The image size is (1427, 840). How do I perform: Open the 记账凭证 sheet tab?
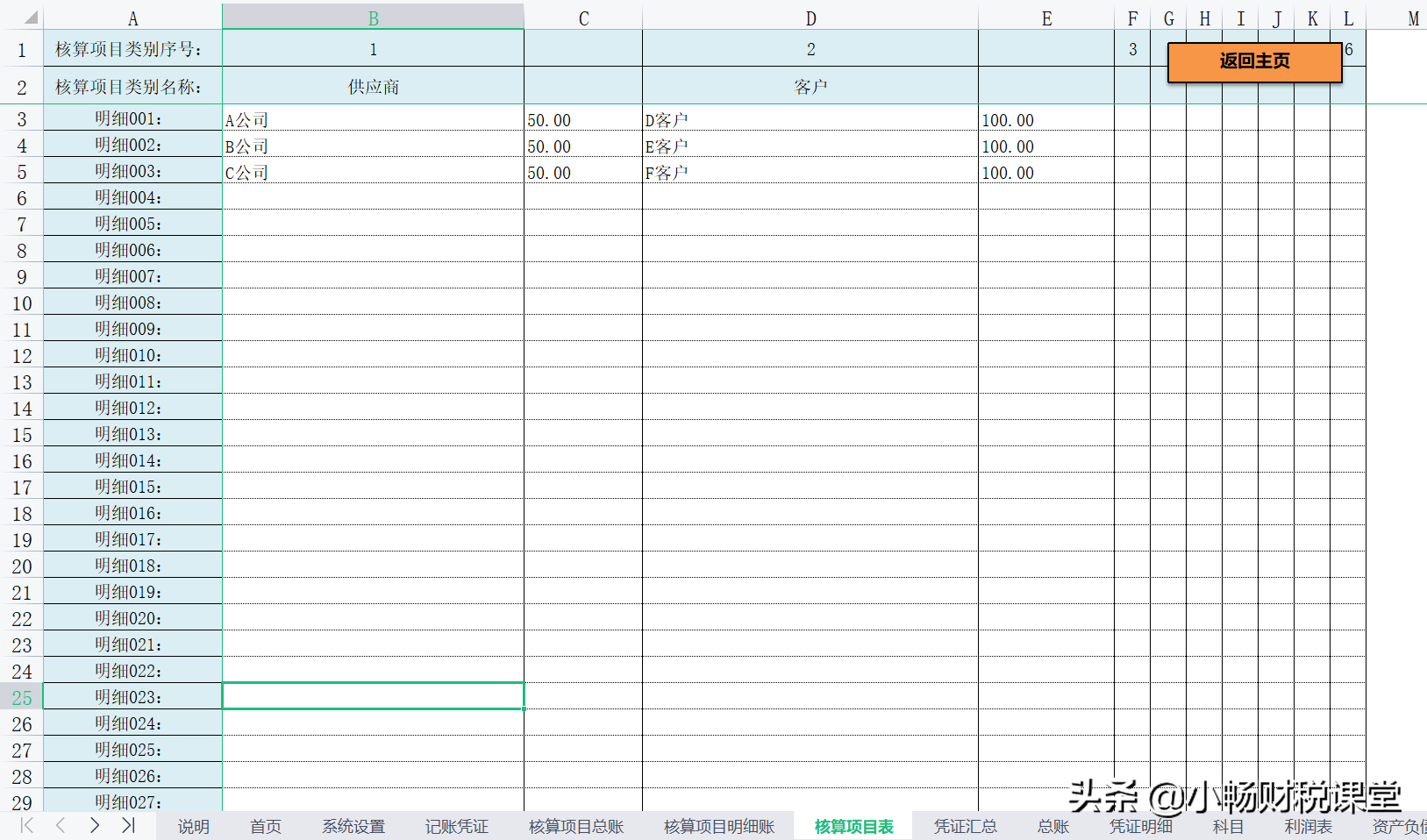coord(455,825)
